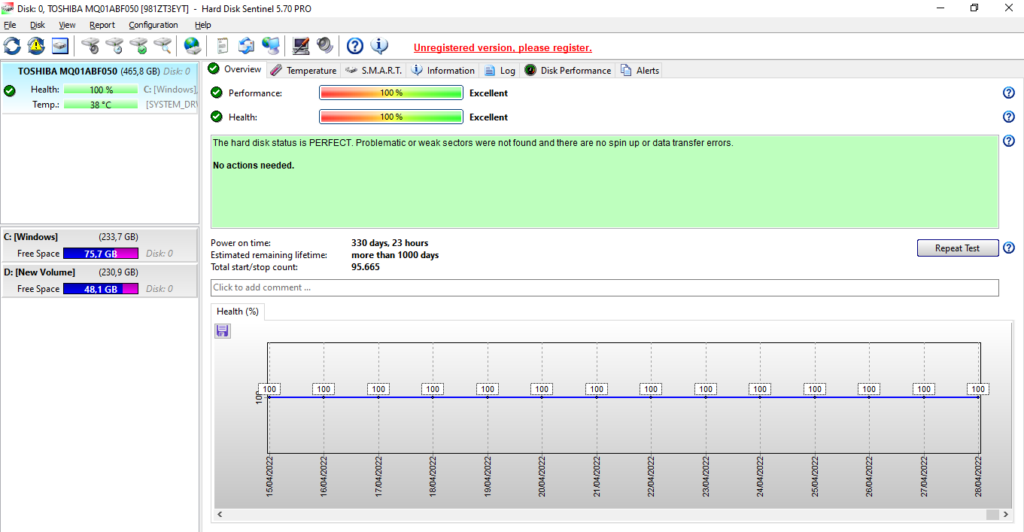Click the Performance 100 % bar
Image resolution: width=1024 pixels, height=532 pixels.
click(x=391, y=93)
